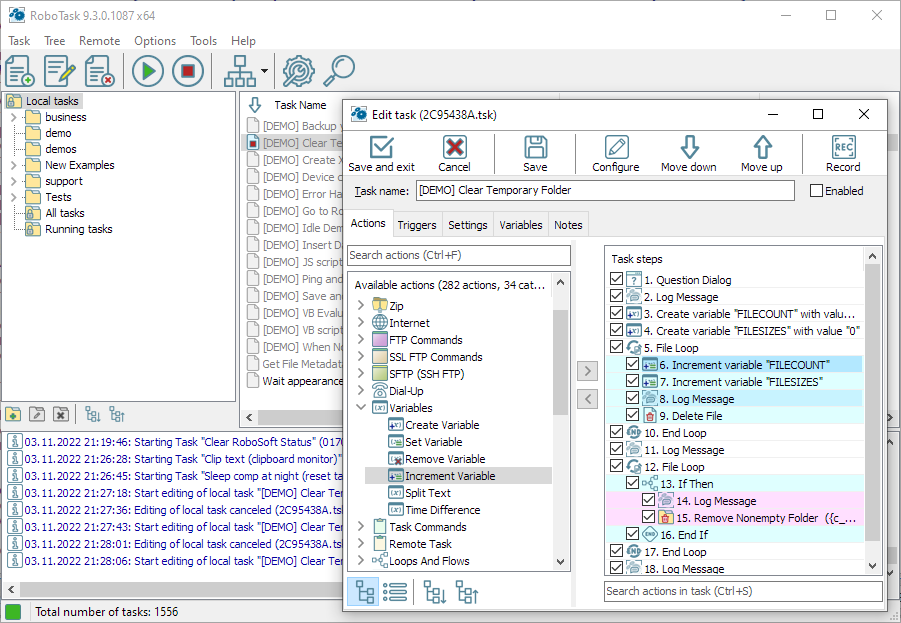Toggle the Enabled checkbox
This screenshot has width=901, height=623.
point(817,191)
